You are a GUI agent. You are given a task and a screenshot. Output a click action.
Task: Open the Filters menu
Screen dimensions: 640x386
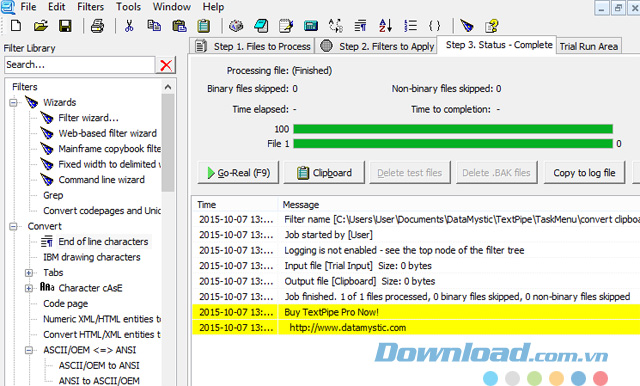pos(90,7)
